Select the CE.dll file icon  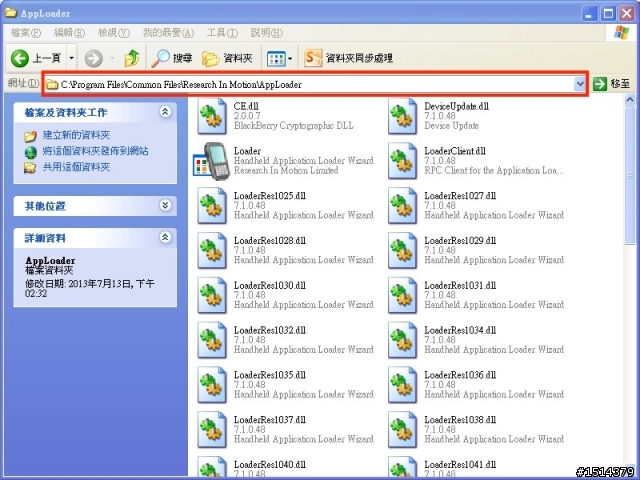[212, 117]
